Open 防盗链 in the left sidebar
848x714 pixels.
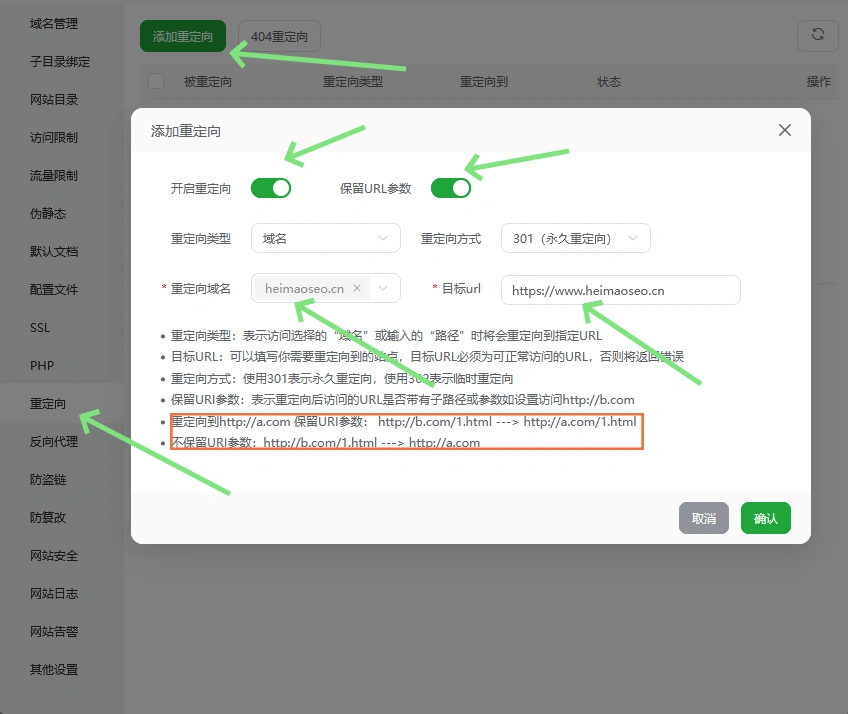click(48, 480)
